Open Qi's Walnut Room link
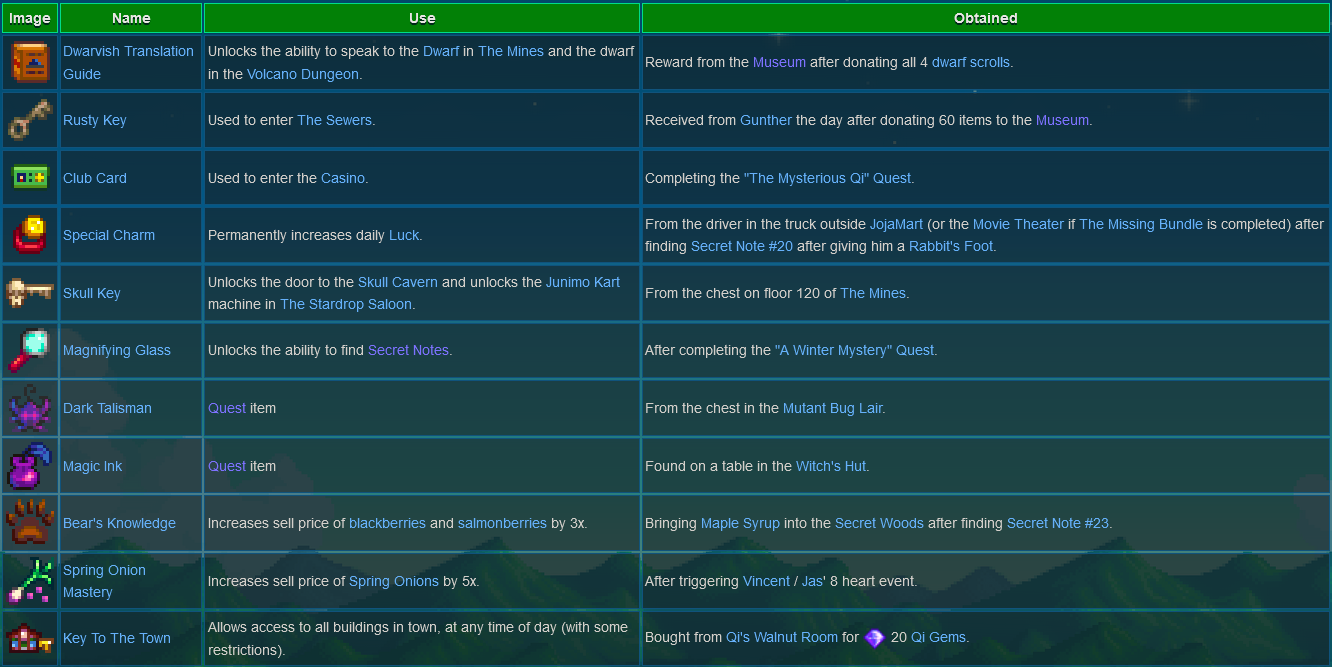This screenshot has width=1332, height=667. click(782, 638)
